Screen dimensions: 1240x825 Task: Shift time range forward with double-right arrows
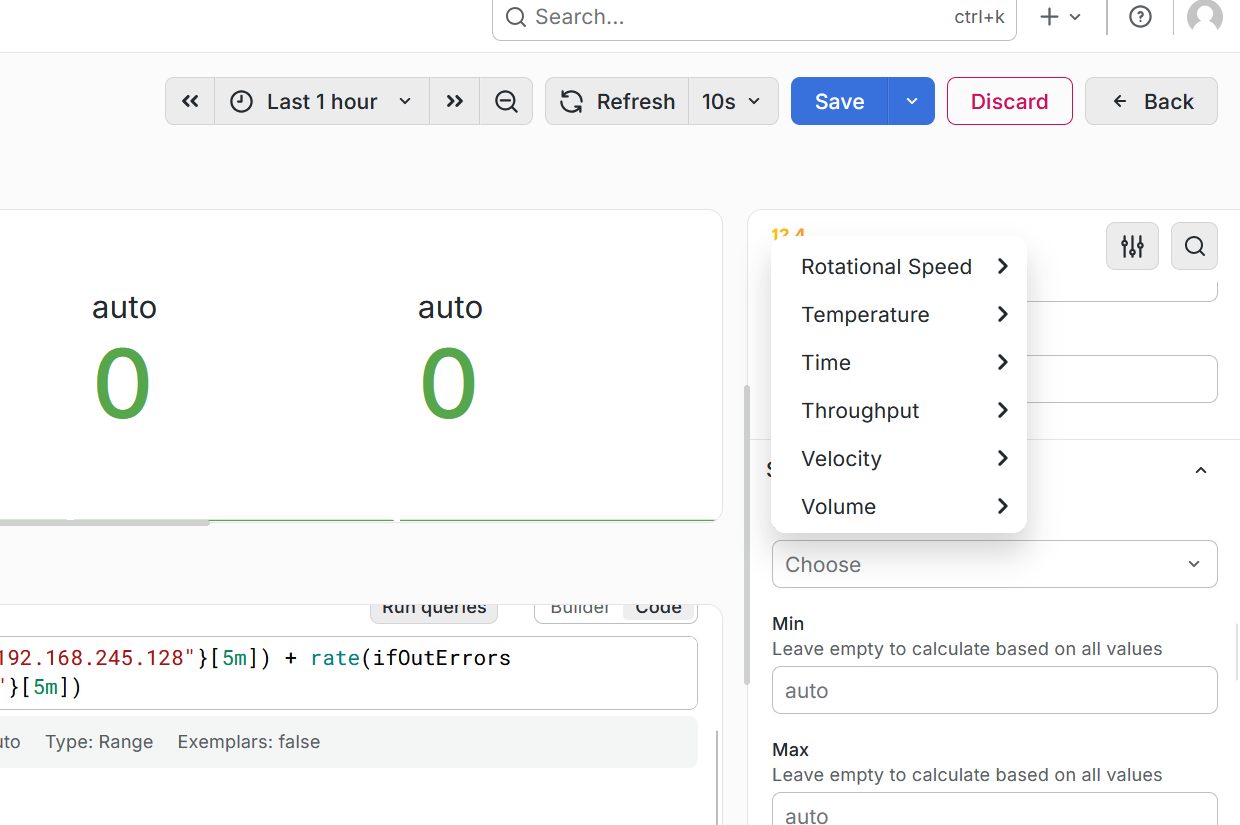click(455, 101)
